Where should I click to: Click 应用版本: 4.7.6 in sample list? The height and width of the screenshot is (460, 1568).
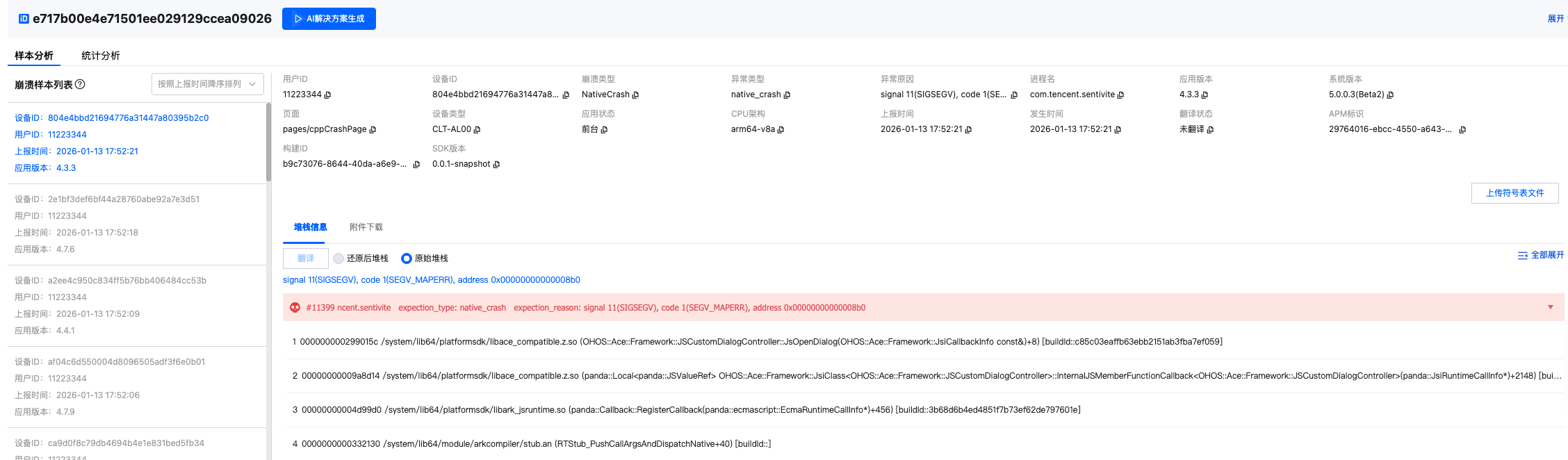pos(44,249)
